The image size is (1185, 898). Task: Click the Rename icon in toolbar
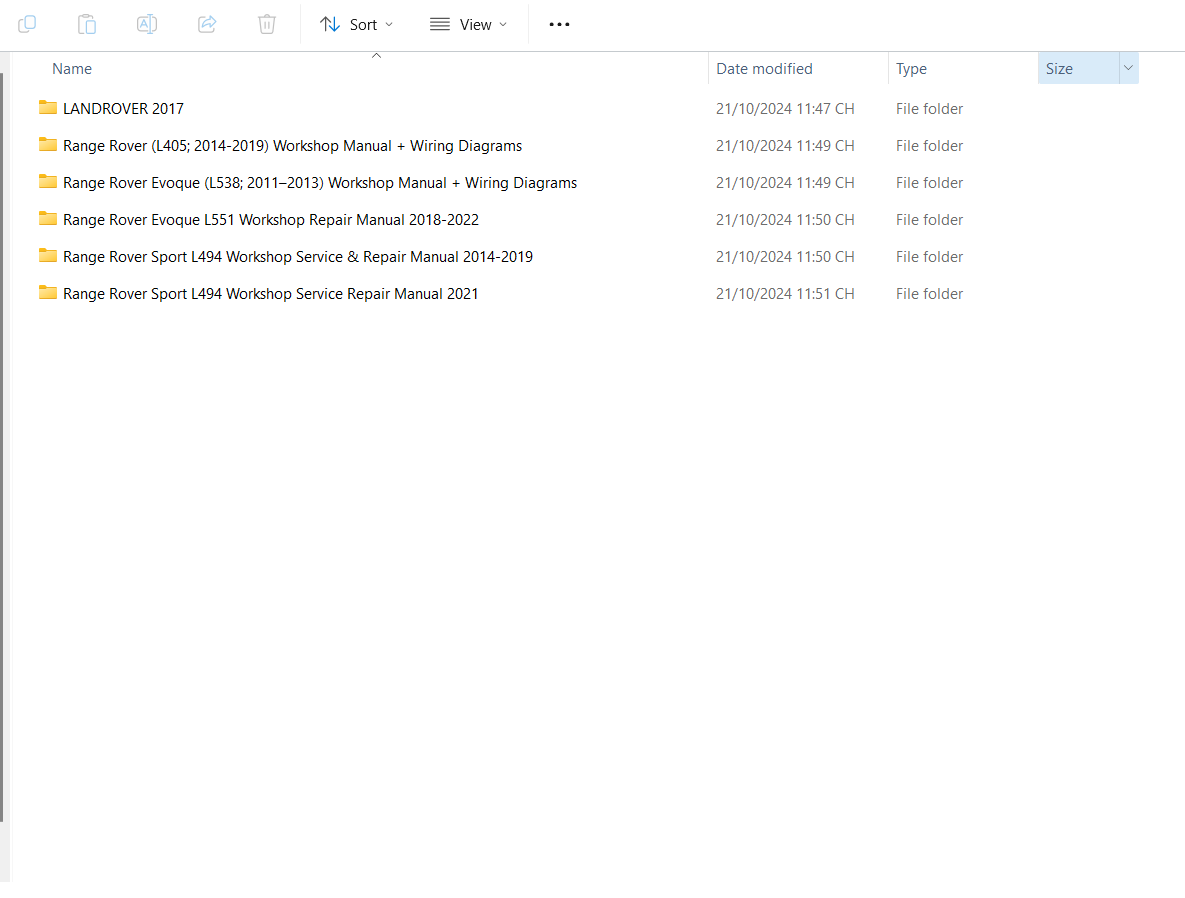147,24
